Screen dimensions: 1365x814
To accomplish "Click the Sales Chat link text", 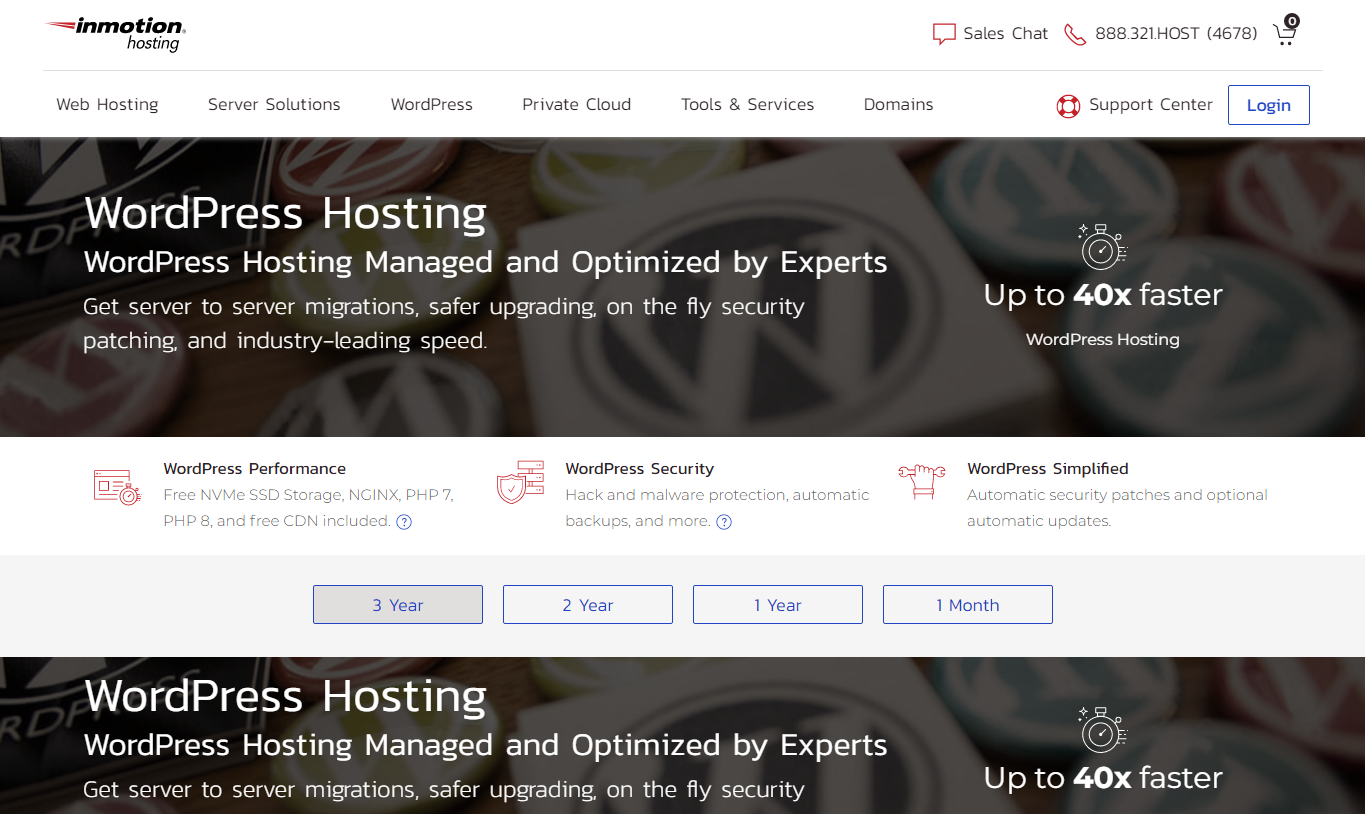I will [1006, 34].
